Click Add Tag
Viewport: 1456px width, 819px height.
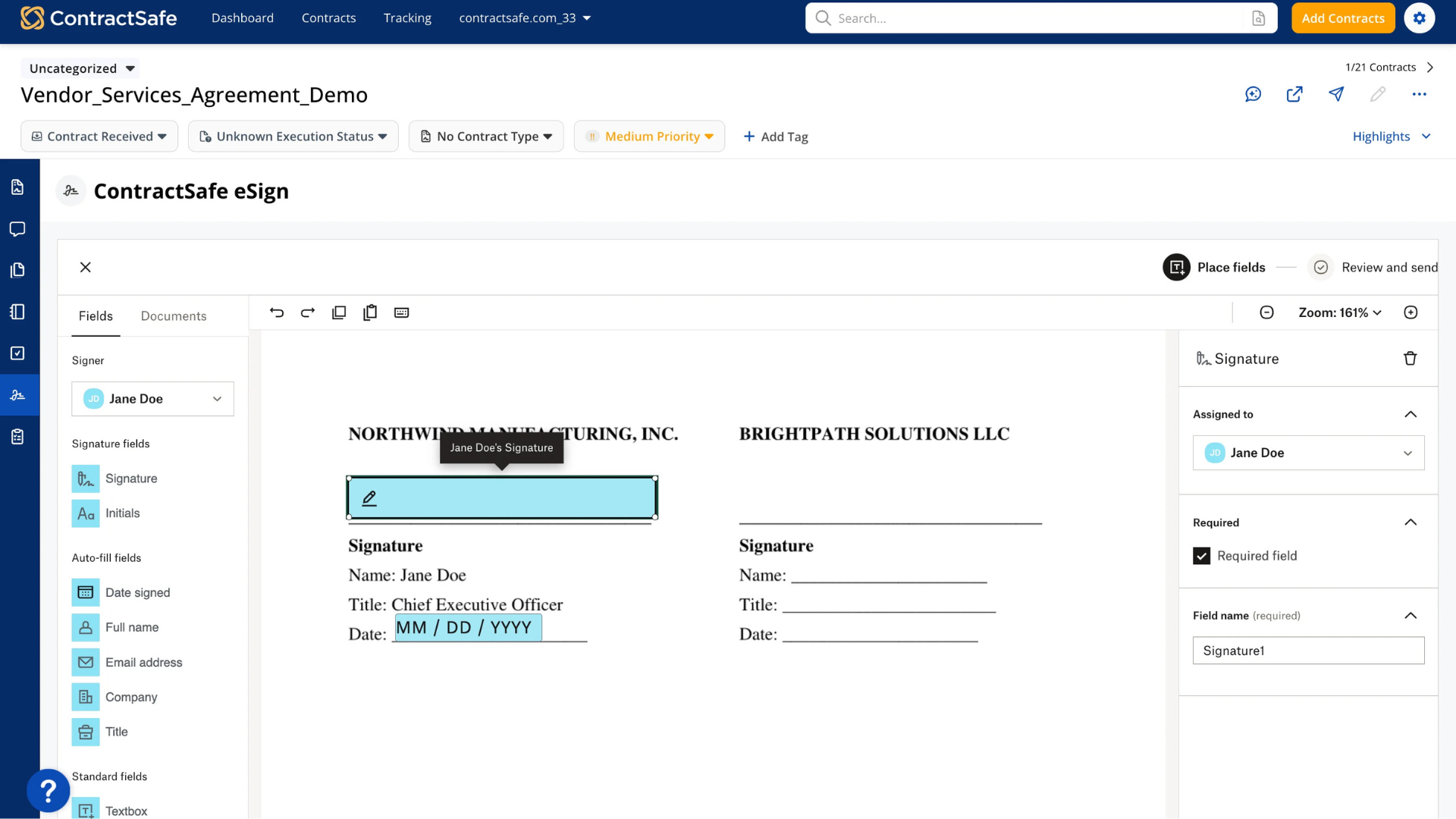(776, 136)
